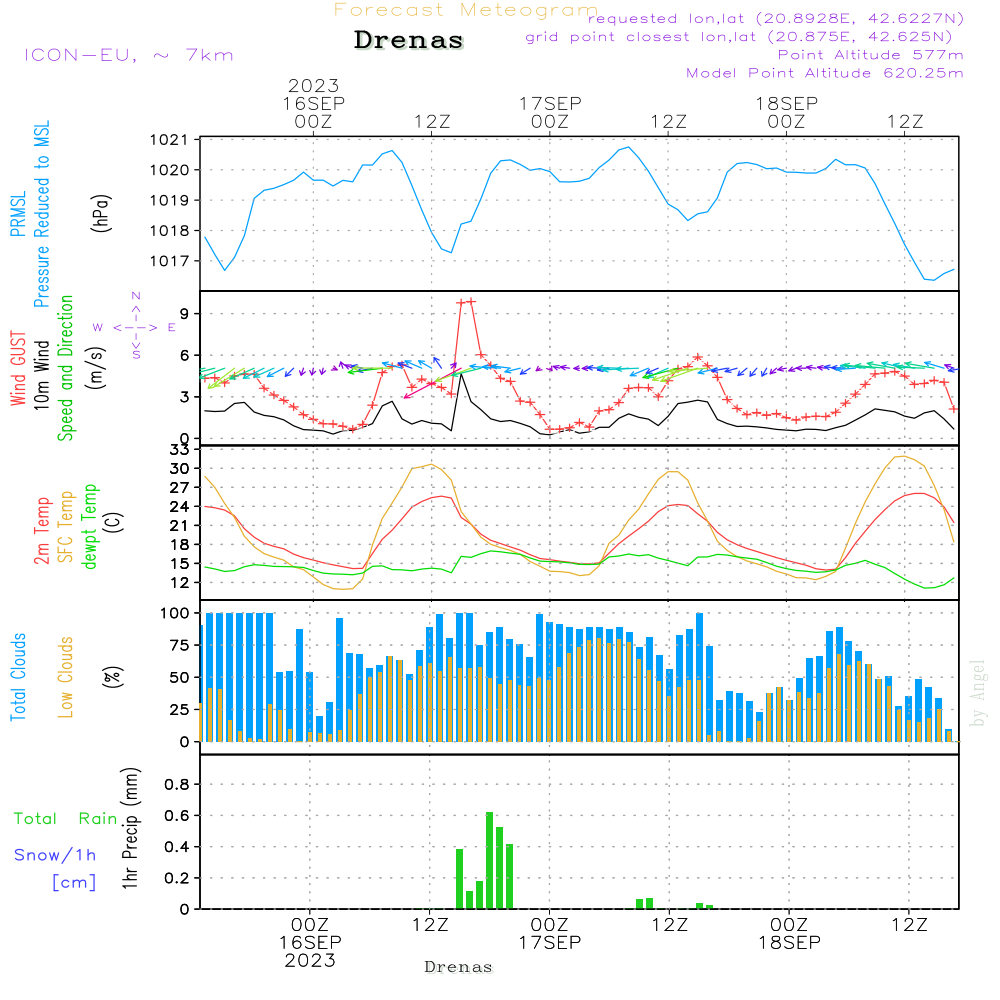This screenshot has height=1000, width=1000.
Task: Click the tallest green rain bar near 0.6 mm
Action: pyautogui.click(x=490, y=860)
